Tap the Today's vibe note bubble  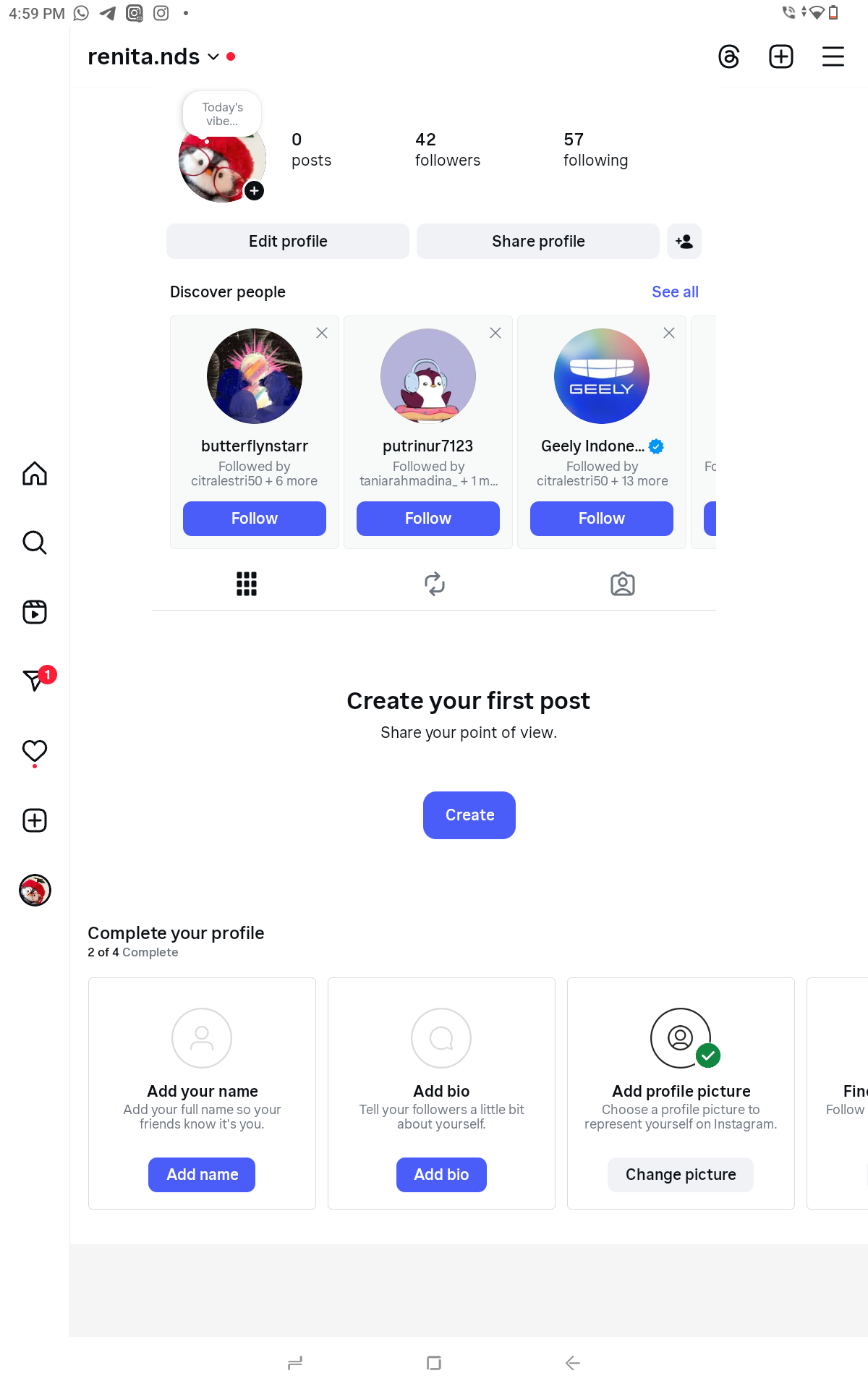222,114
